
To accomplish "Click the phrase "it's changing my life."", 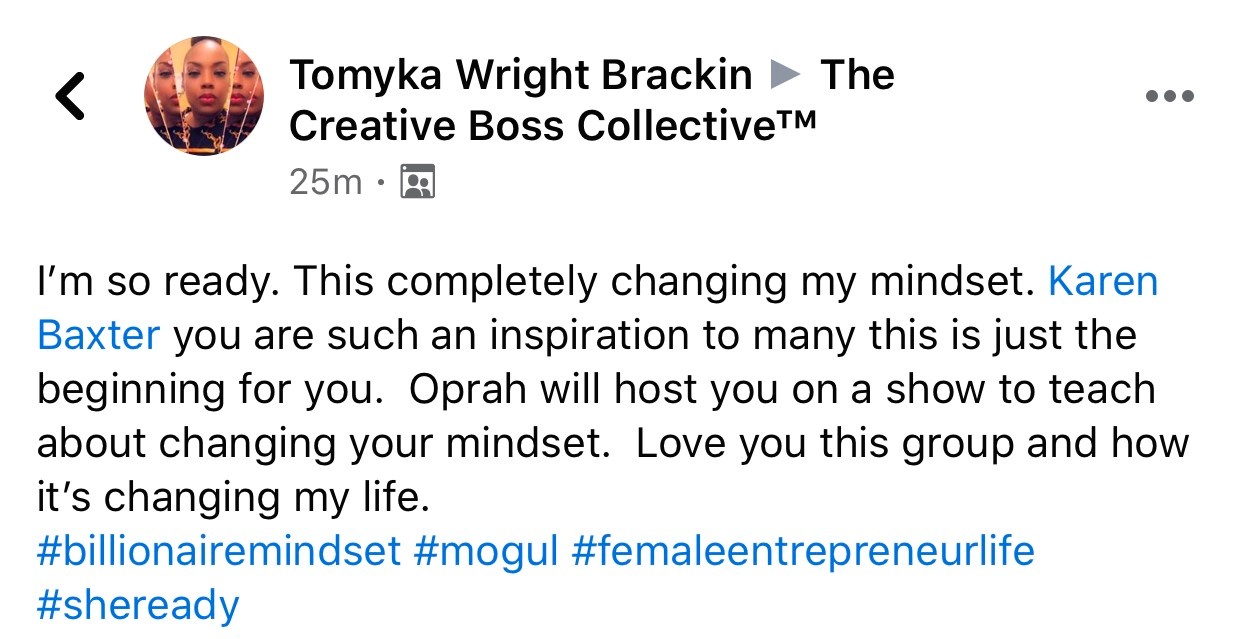I will (232, 497).
